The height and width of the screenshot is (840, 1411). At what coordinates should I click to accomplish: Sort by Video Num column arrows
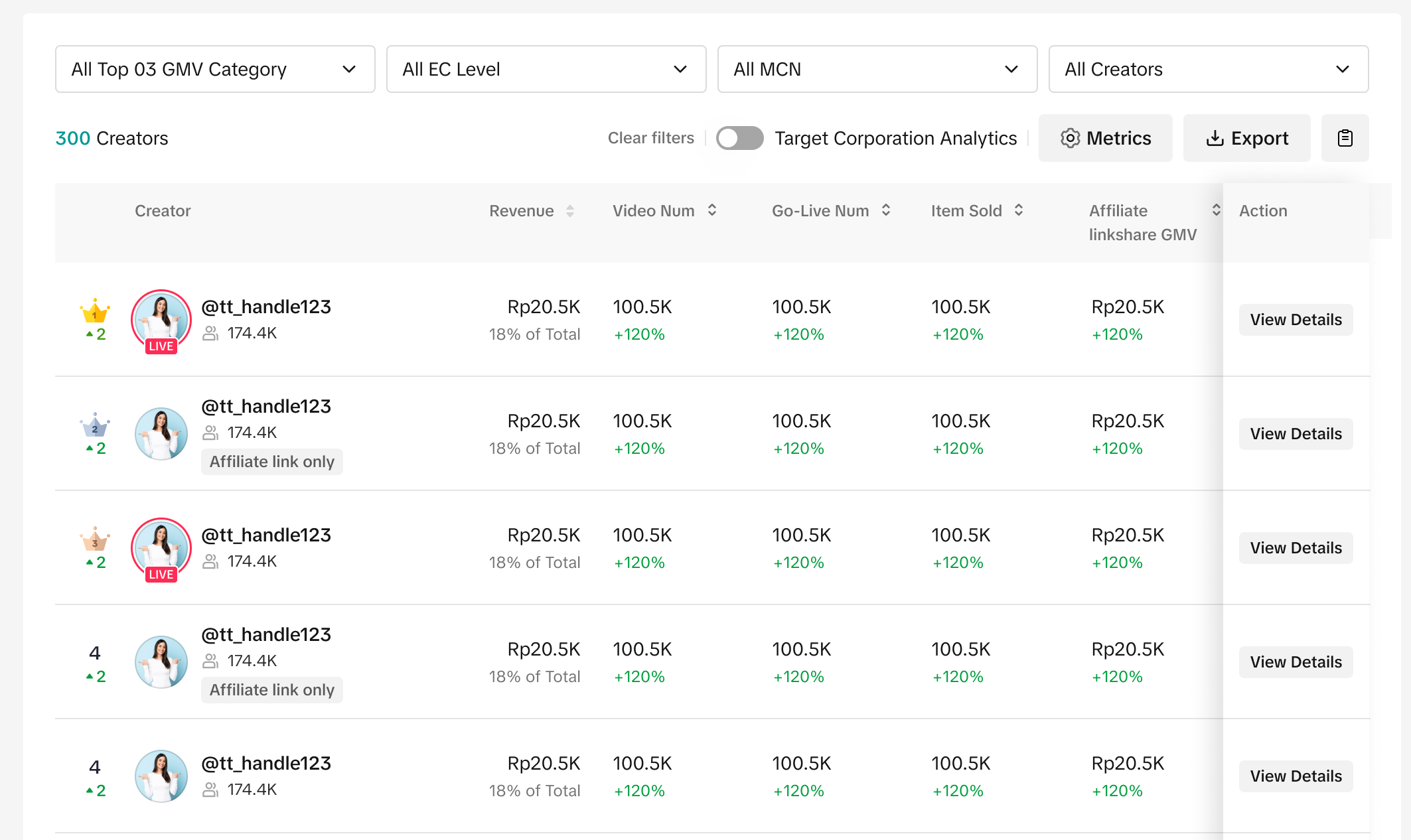712,210
